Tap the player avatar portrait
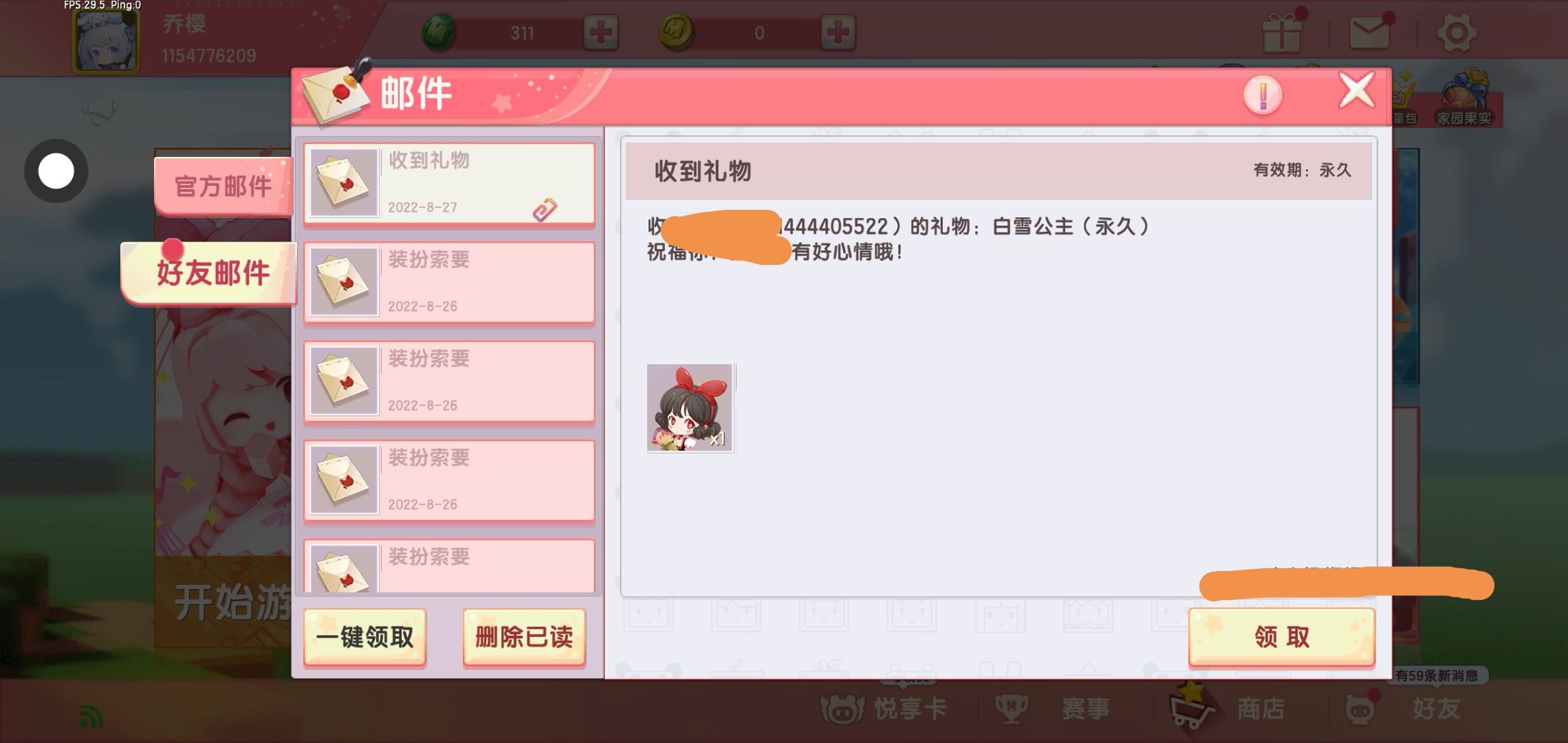This screenshot has width=1568, height=743. pos(106,41)
